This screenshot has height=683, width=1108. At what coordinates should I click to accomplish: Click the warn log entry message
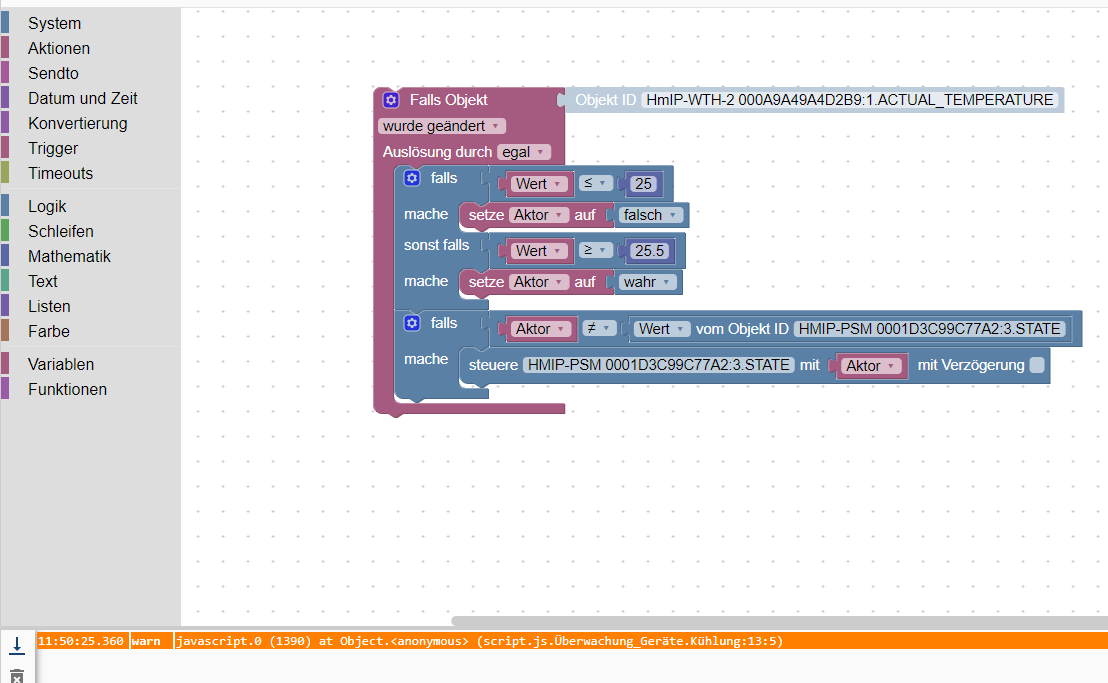tap(479, 641)
